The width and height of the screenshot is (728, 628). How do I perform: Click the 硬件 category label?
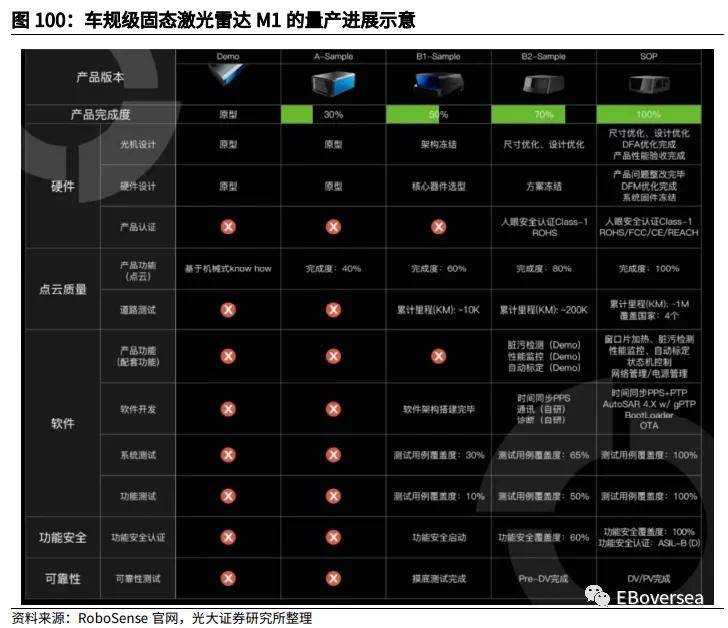pyautogui.click(x=63, y=186)
